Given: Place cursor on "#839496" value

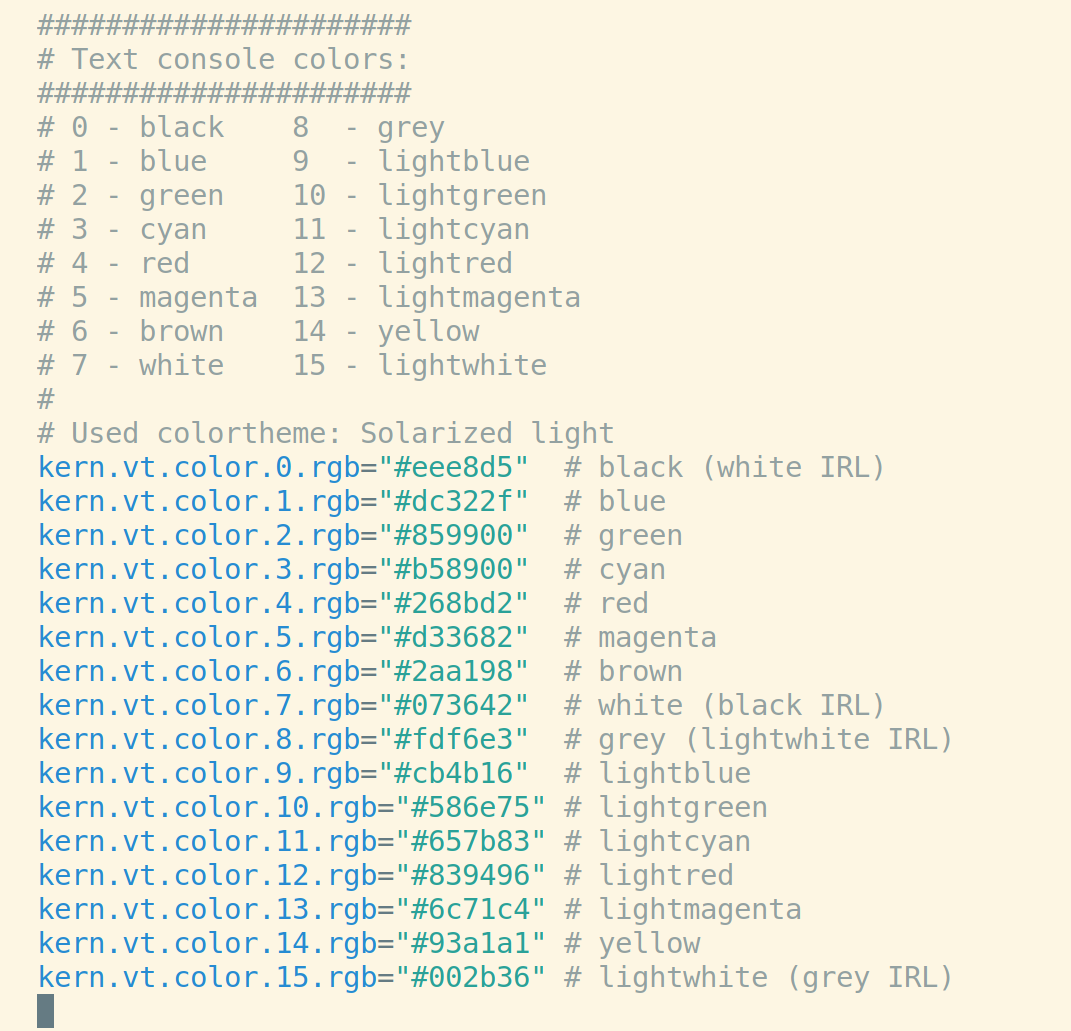Looking at the screenshot, I should click(471, 876).
